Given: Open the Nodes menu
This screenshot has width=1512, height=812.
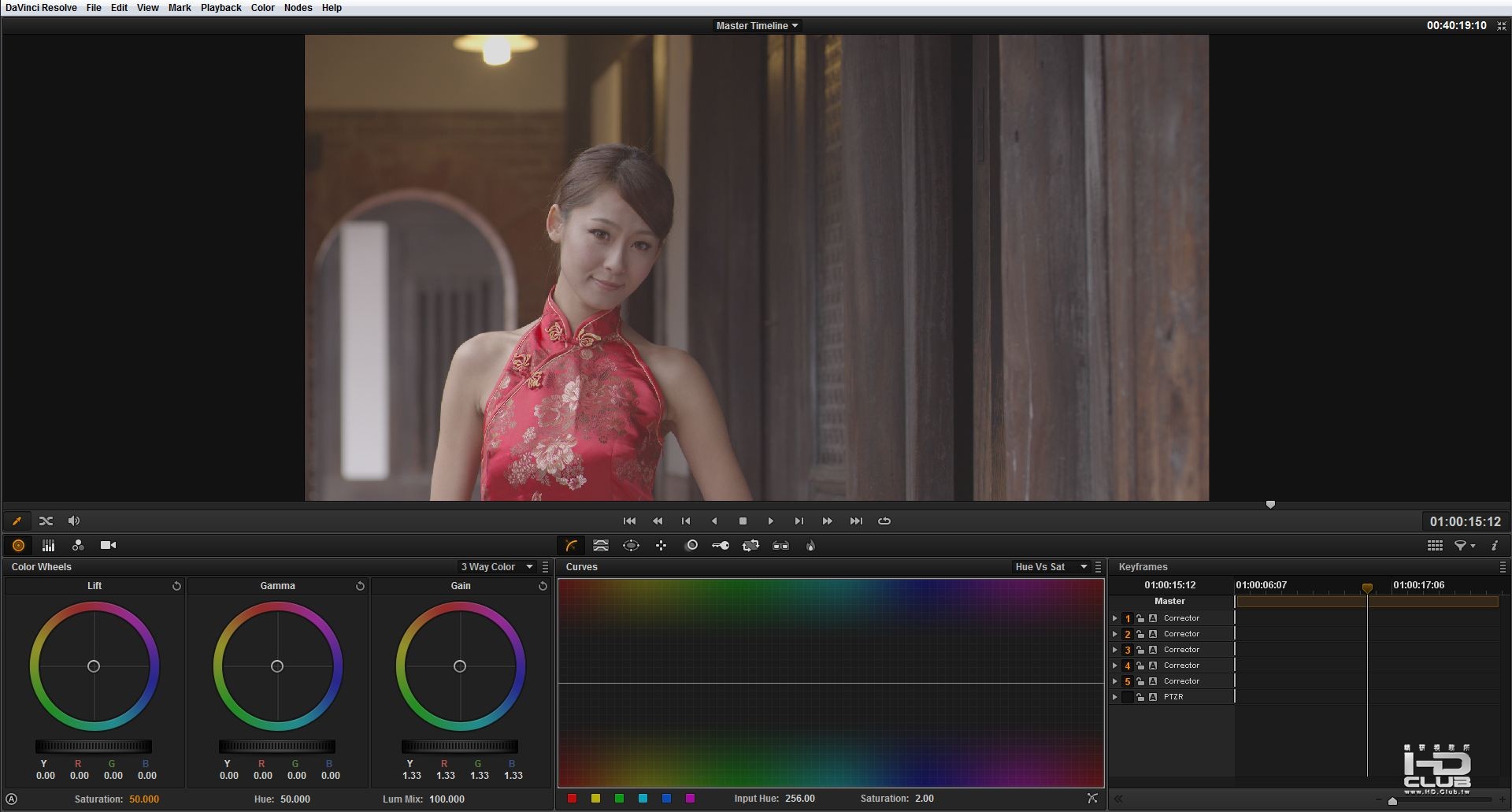Looking at the screenshot, I should (298, 8).
